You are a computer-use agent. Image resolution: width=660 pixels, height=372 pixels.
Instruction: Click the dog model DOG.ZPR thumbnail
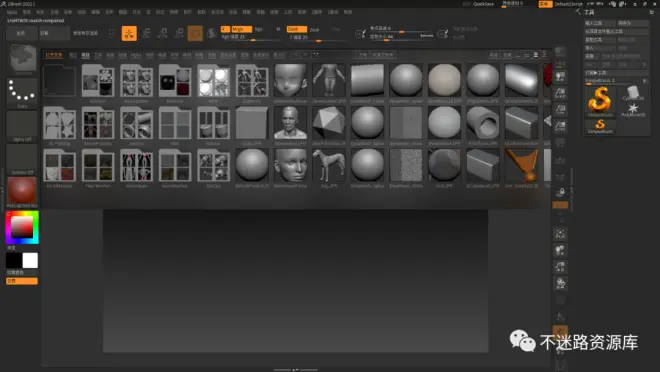329,167
